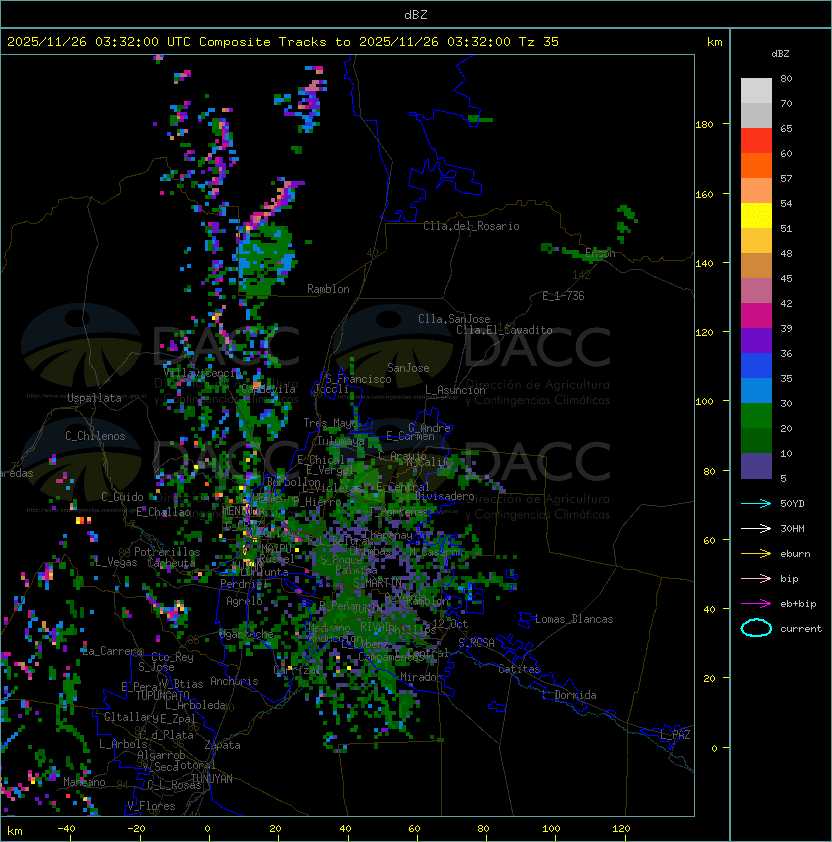Image resolution: width=832 pixels, height=842 pixels.
Task: Select the mauve pink 42-45 dBZ swatch
Action: click(x=756, y=291)
